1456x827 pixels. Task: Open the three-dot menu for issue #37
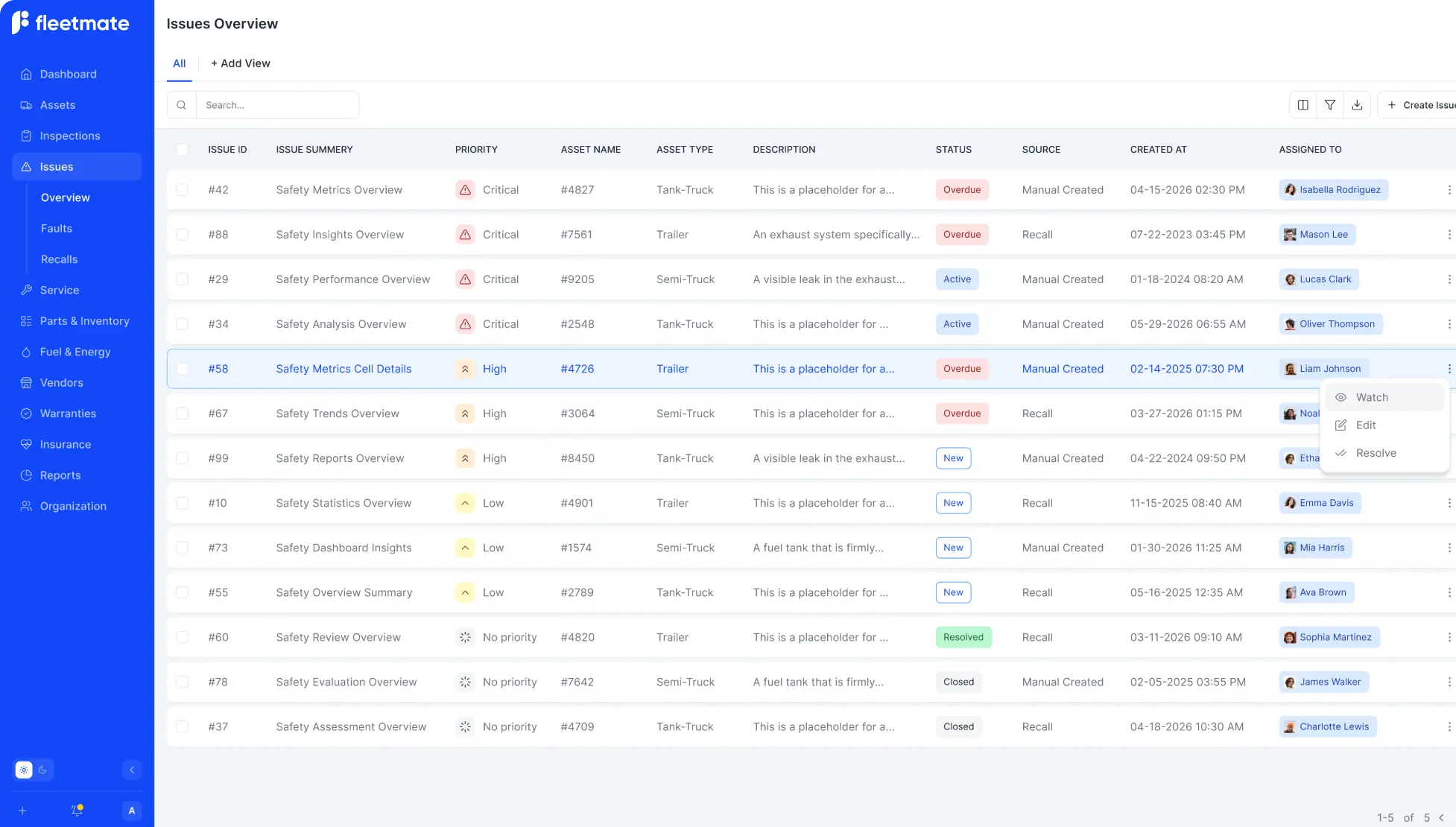[1449, 726]
